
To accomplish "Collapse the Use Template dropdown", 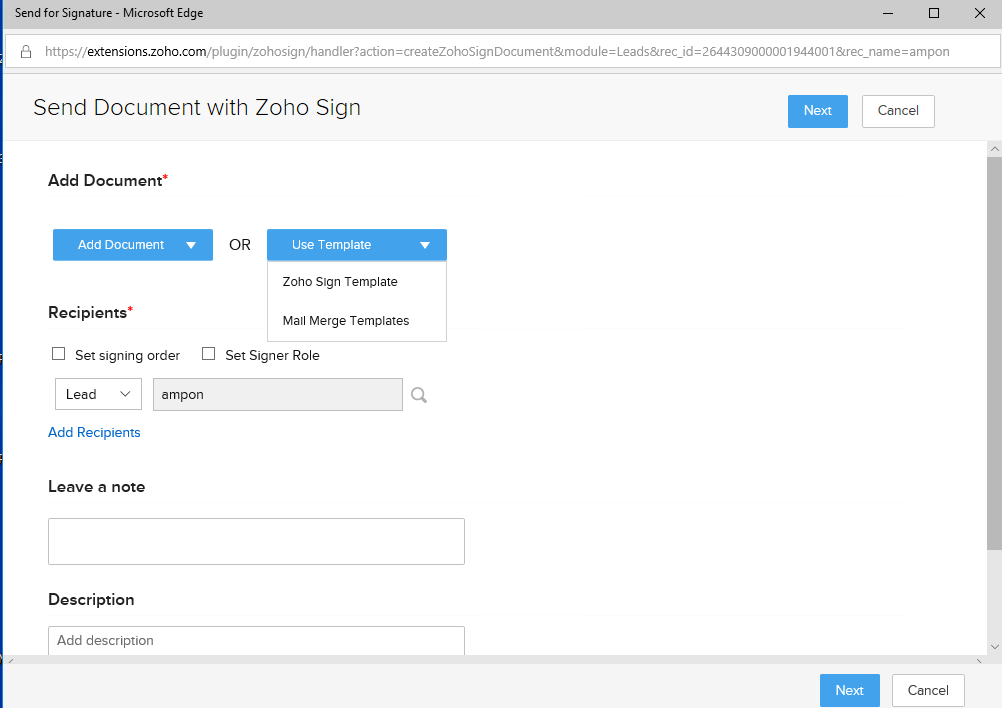I will tap(357, 245).
